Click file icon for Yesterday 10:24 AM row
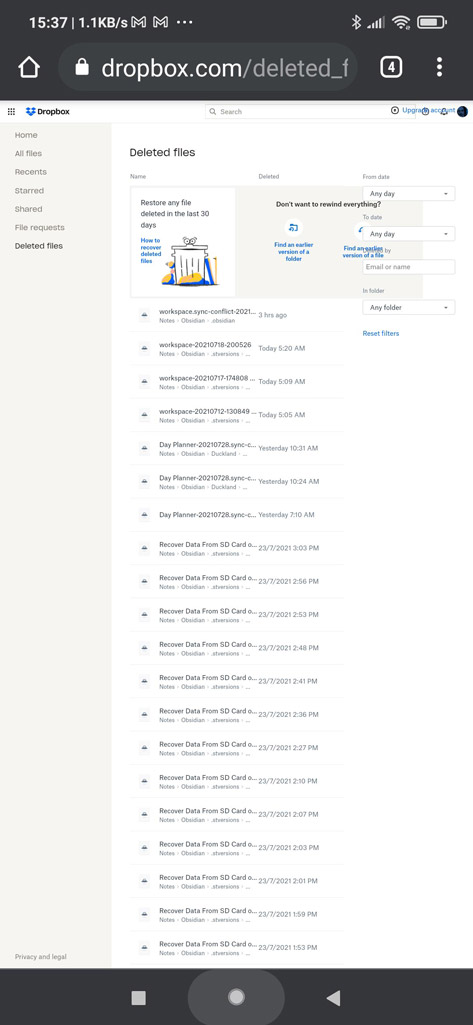Image resolution: width=473 pixels, height=1025 pixels. pyautogui.click(x=145, y=482)
